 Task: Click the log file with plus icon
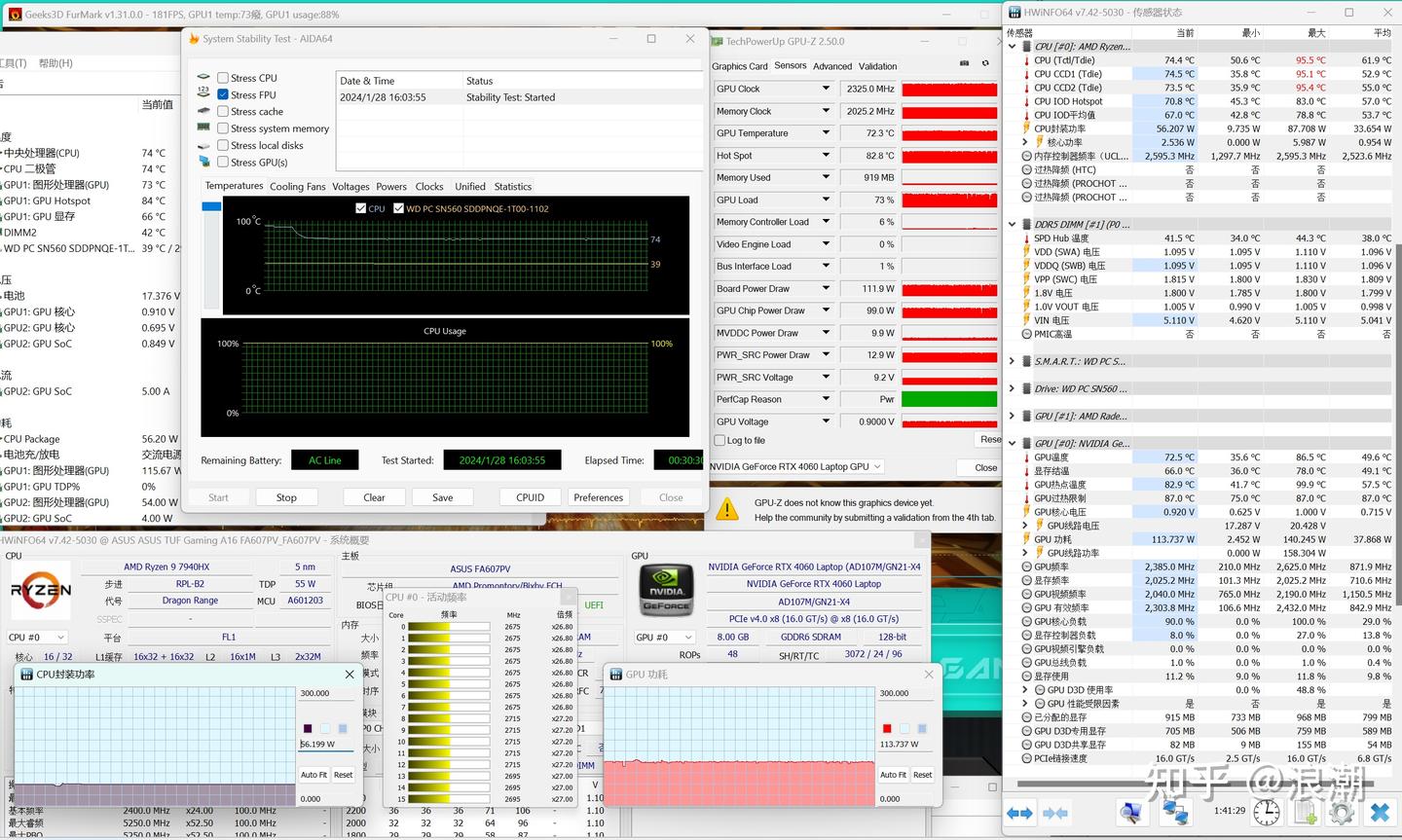coord(1304,813)
